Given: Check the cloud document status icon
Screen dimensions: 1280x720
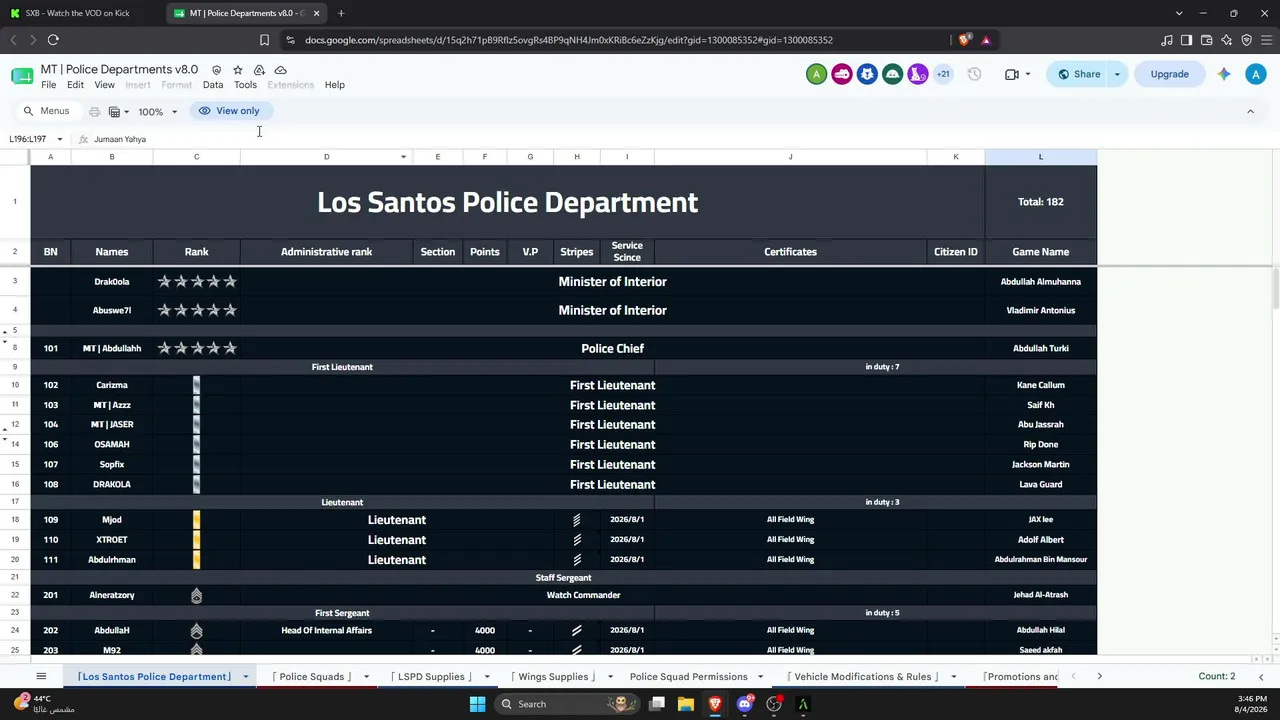Looking at the screenshot, I should pos(281,70).
